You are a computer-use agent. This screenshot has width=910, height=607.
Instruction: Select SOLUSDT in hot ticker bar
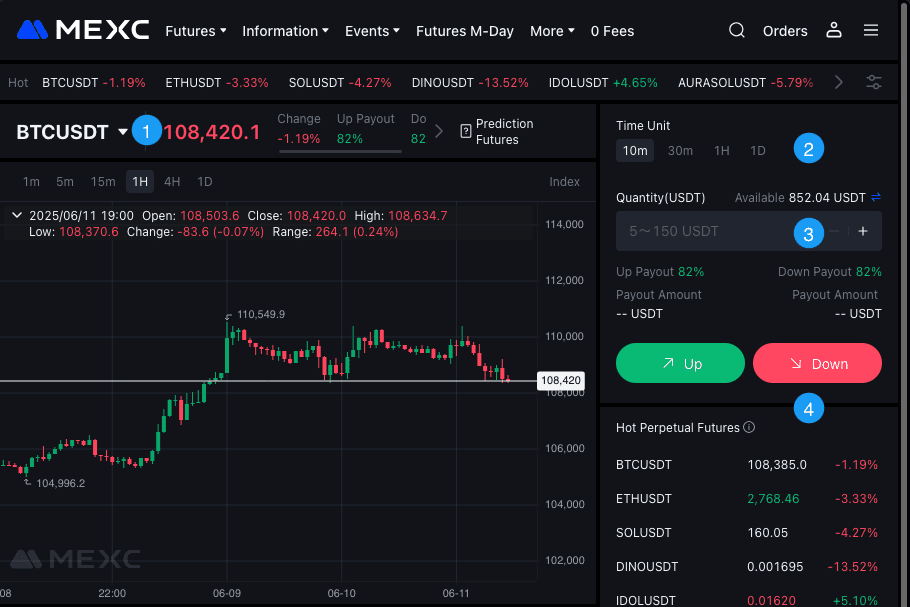coord(340,82)
